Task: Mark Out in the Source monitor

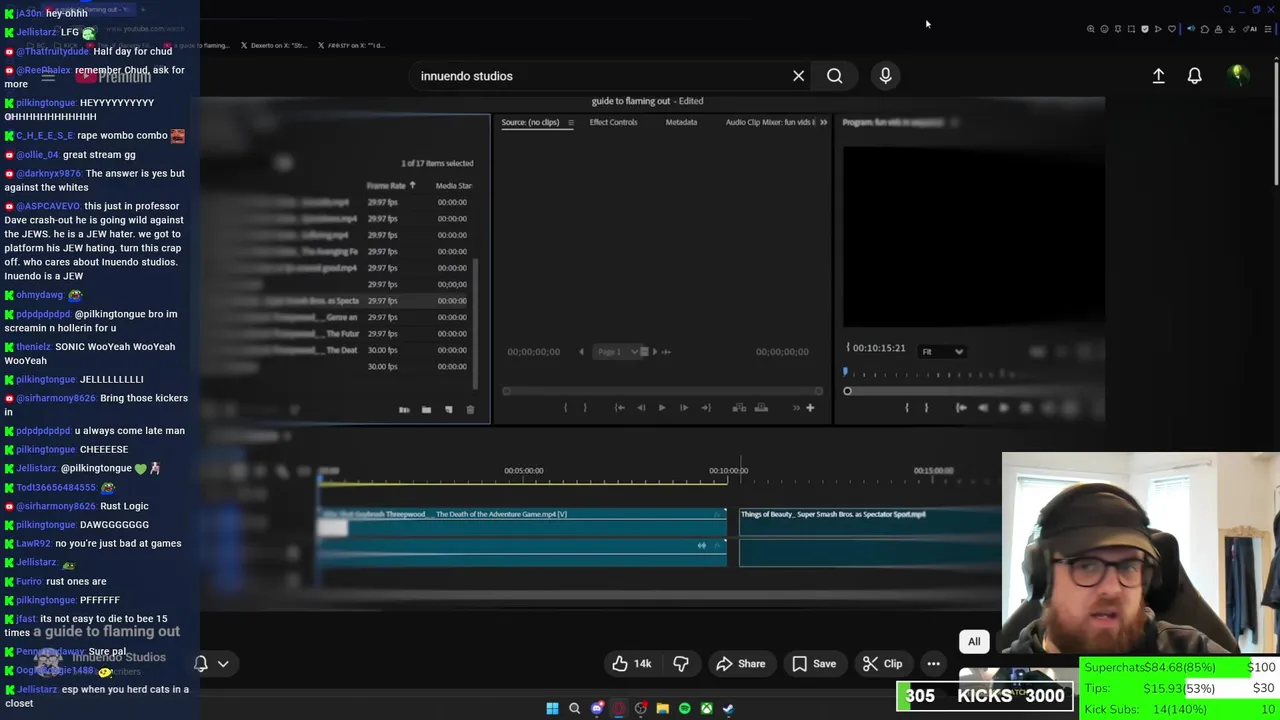Action: (586, 407)
